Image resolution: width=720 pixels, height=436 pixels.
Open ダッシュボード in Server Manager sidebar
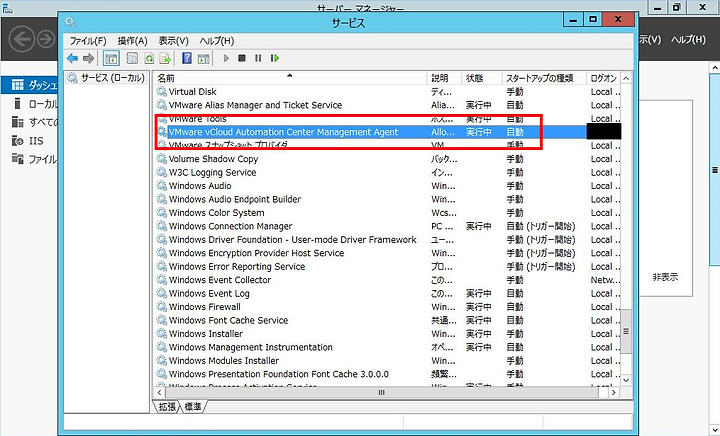point(30,85)
